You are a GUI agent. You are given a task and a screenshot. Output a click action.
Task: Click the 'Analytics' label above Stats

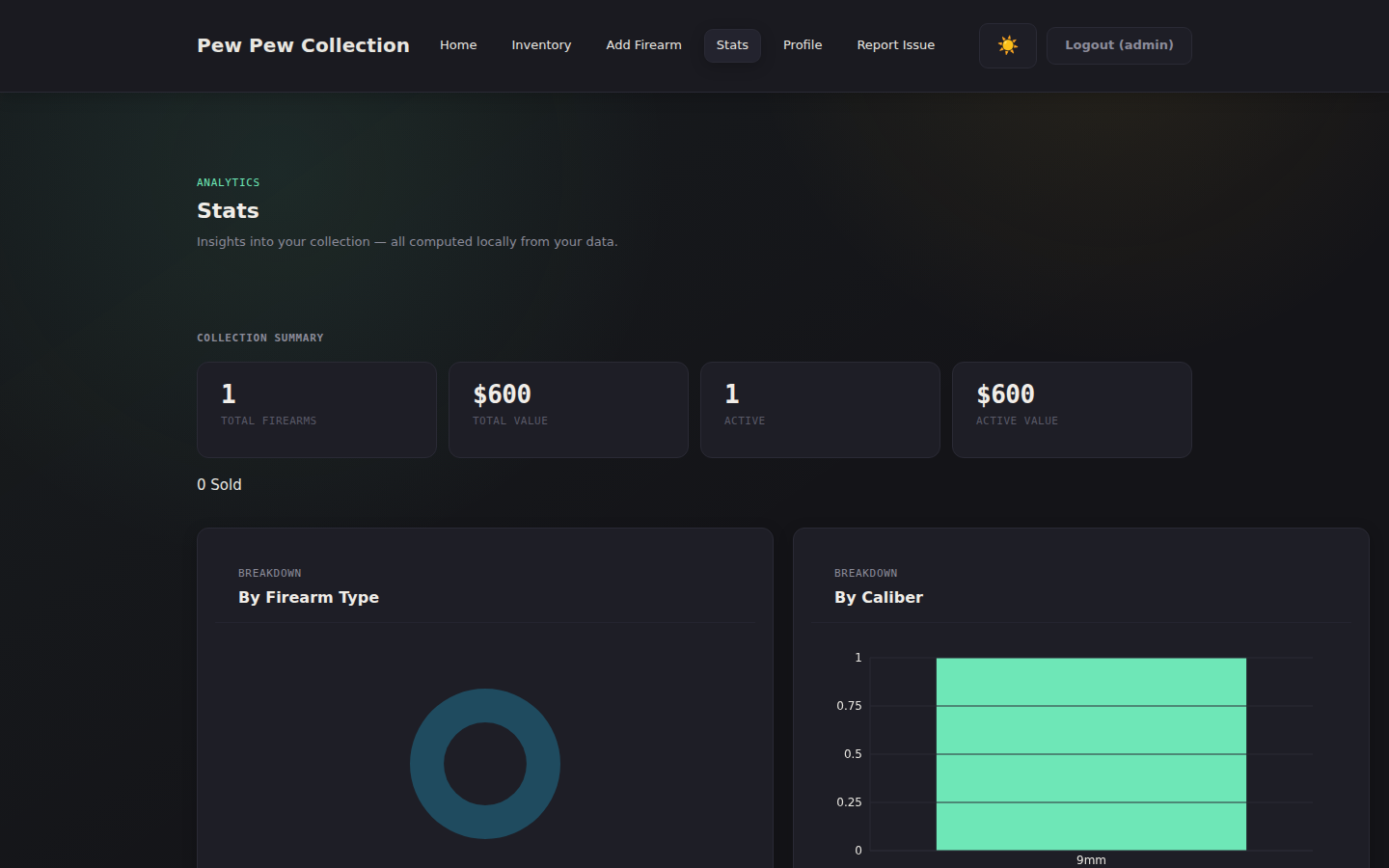(x=229, y=182)
